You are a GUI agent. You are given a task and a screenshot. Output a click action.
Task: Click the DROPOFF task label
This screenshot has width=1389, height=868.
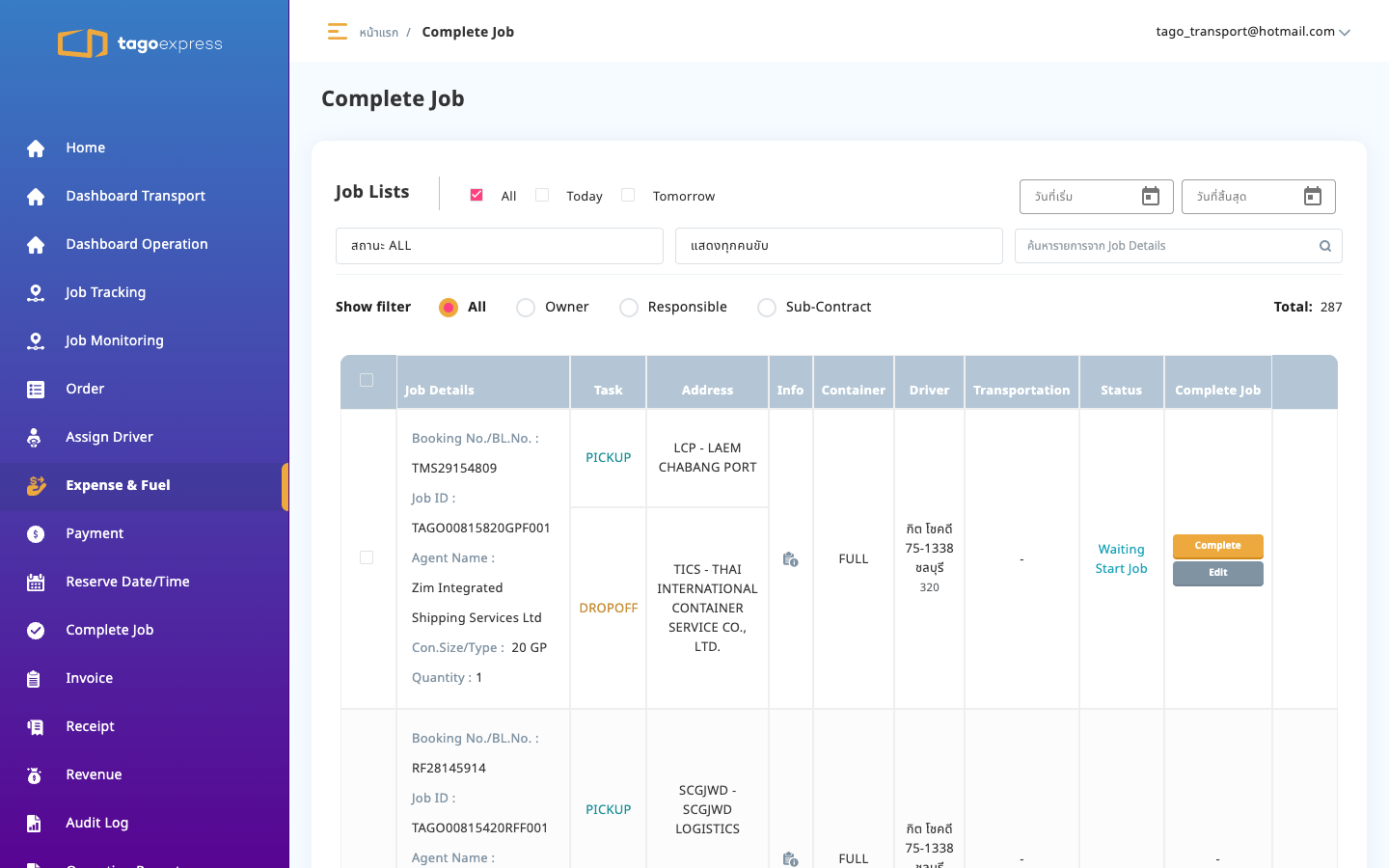(608, 609)
